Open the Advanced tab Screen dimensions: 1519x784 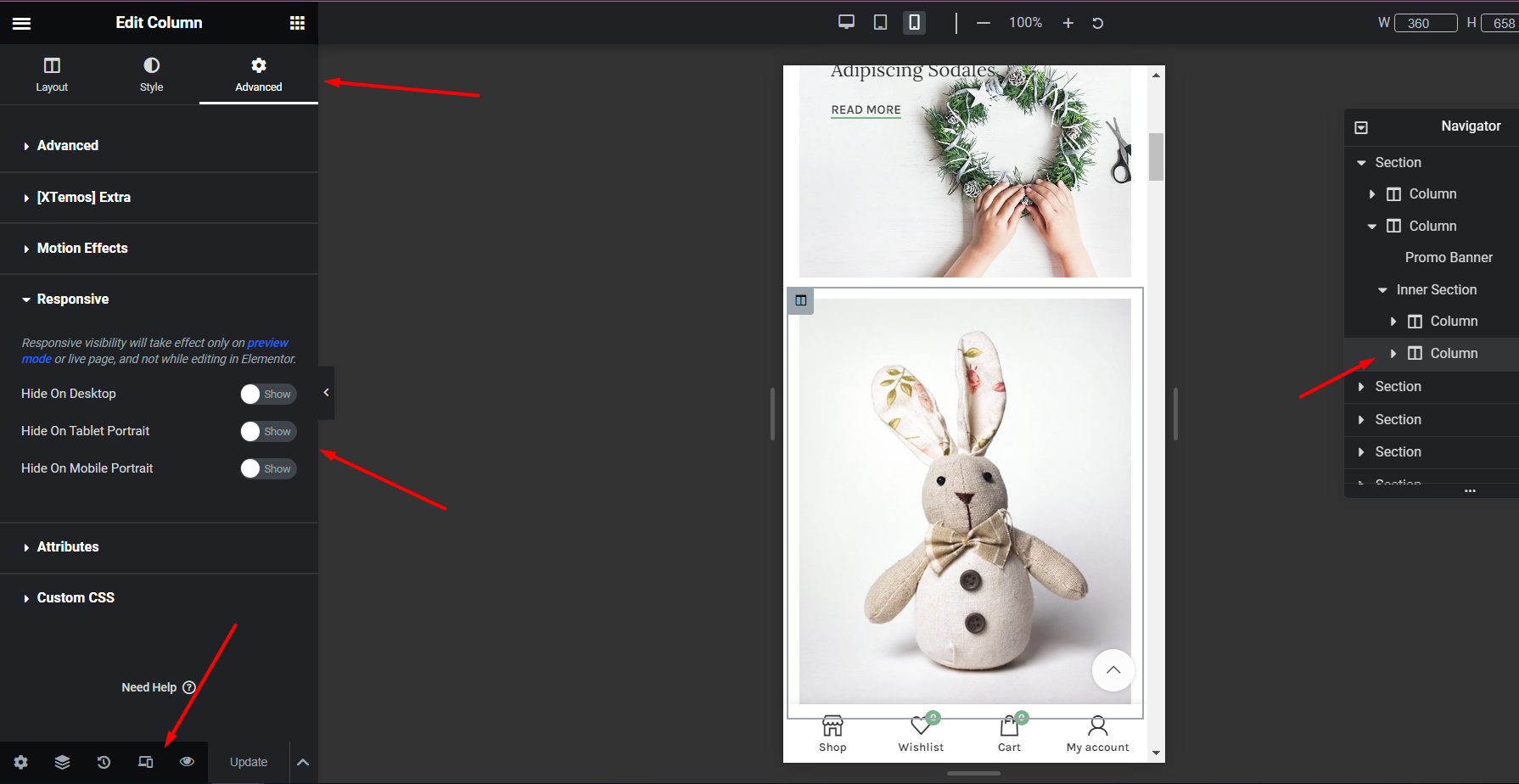pos(259,75)
